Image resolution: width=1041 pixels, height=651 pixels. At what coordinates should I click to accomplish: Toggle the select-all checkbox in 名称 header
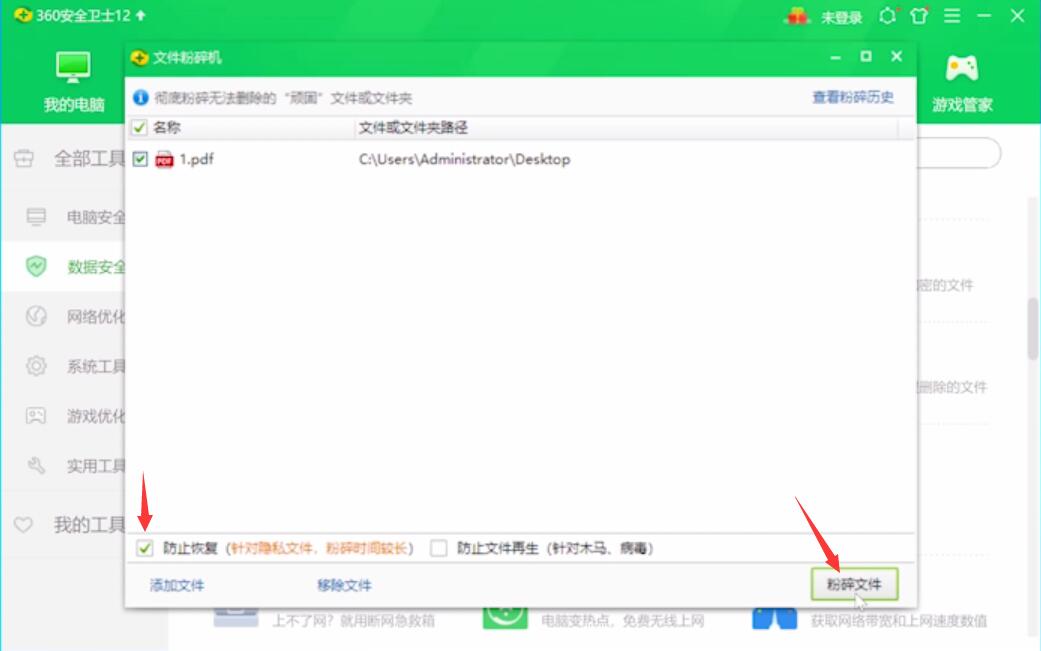139,127
